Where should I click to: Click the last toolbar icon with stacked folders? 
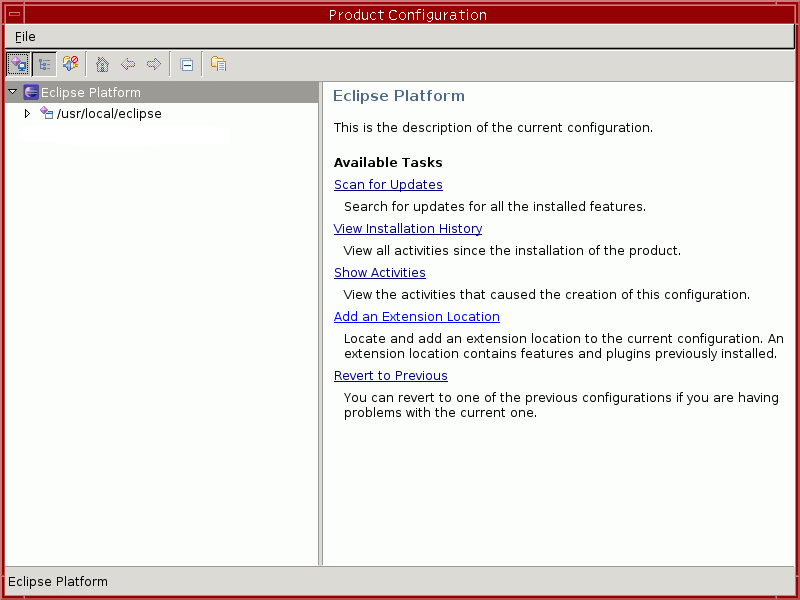tap(218, 64)
